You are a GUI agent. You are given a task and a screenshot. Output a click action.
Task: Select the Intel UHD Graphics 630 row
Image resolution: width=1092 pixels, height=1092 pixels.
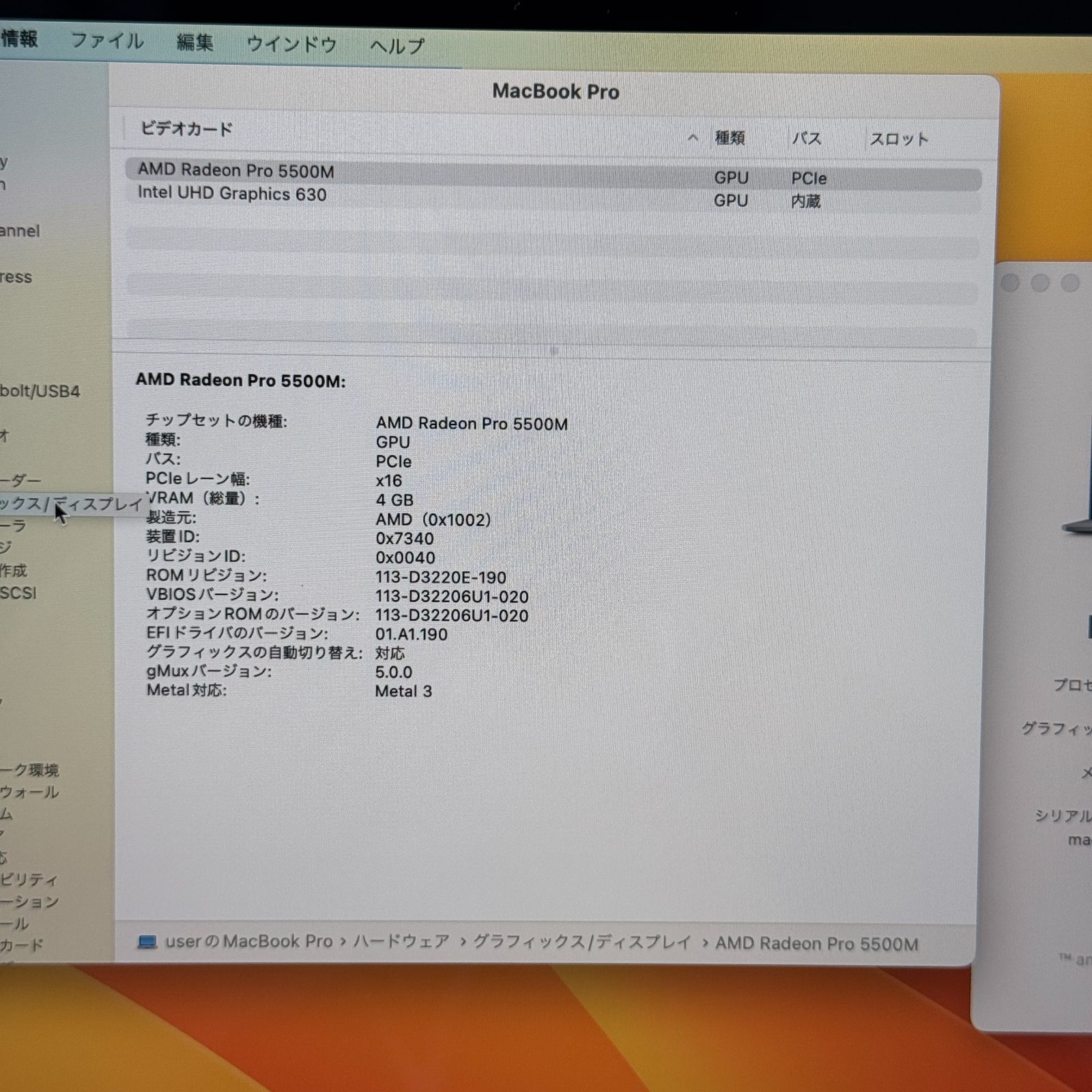553,197
